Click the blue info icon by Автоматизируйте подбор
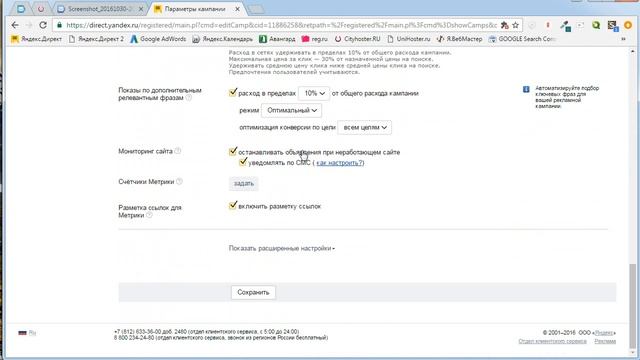Image resolution: width=640 pixels, height=360 pixels. click(x=526, y=89)
